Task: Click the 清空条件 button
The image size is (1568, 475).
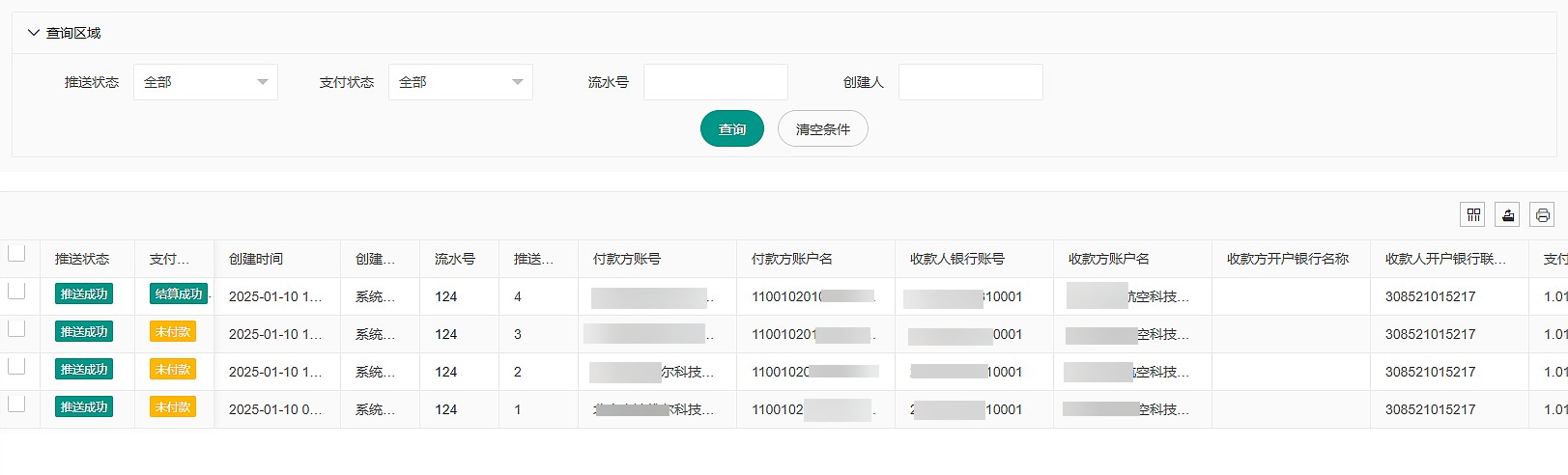Action: (822, 129)
